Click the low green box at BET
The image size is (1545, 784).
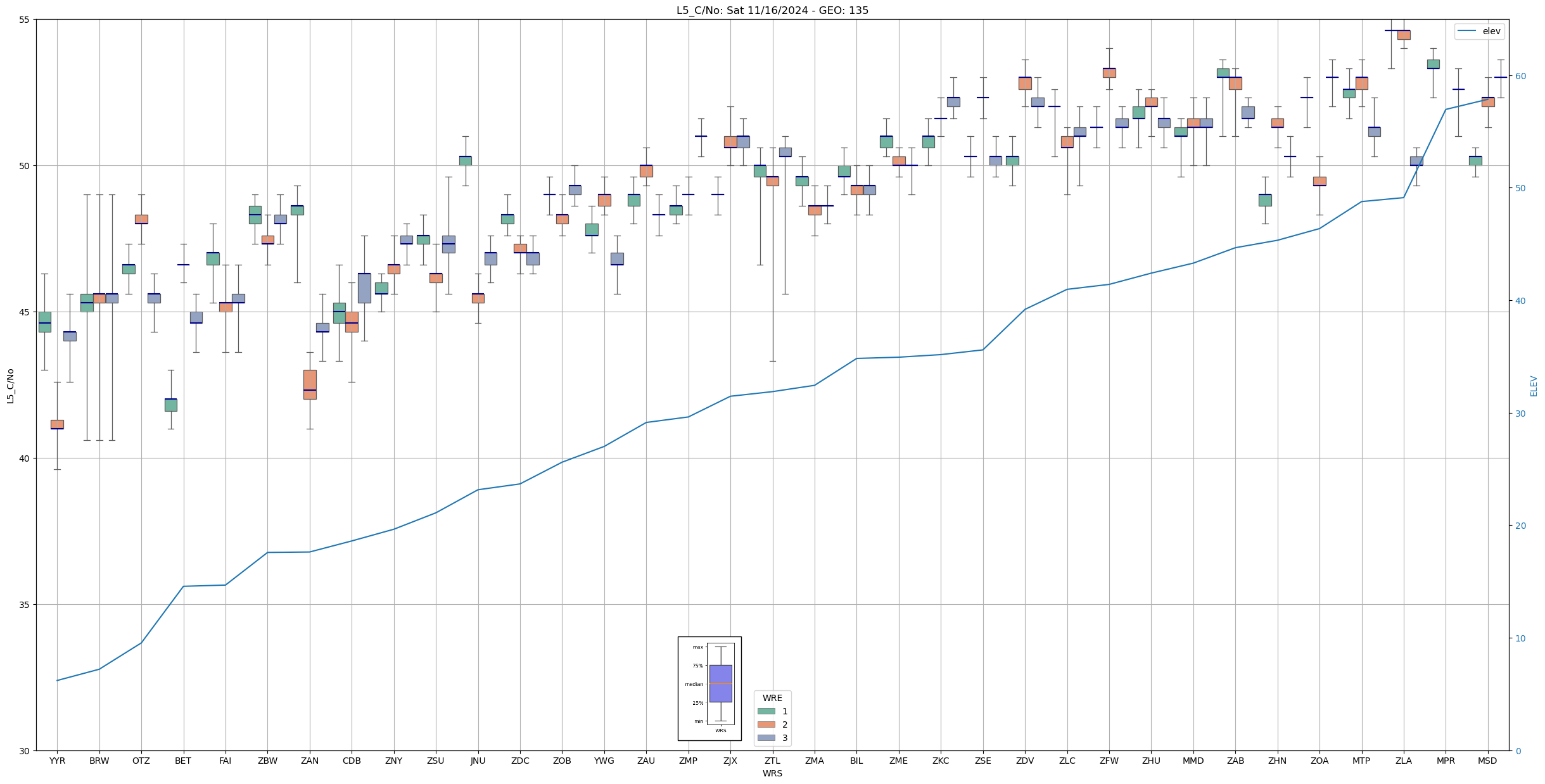(170, 405)
